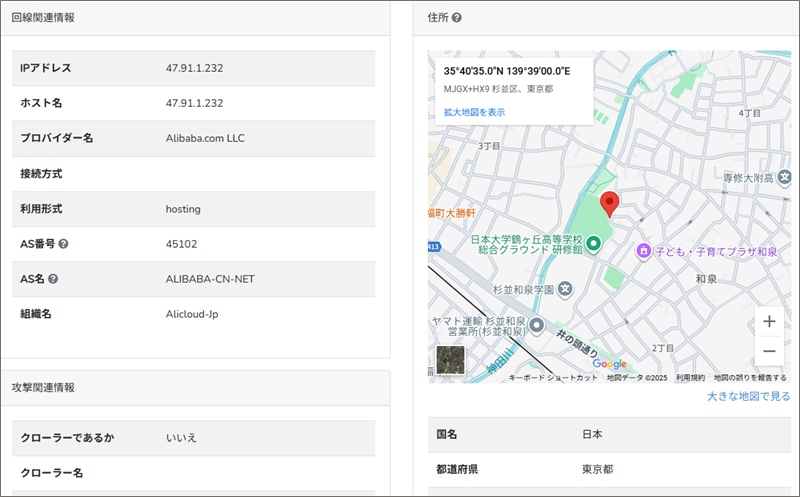Click the red location pin on map
Viewport: 800px width, 497px height.
click(x=609, y=205)
